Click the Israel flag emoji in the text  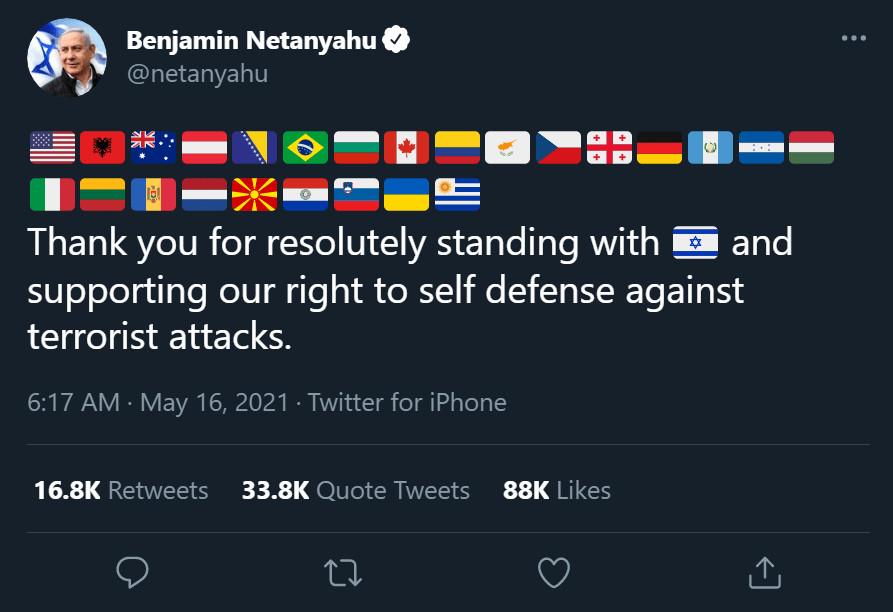pyautogui.click(x=696, y=243)
